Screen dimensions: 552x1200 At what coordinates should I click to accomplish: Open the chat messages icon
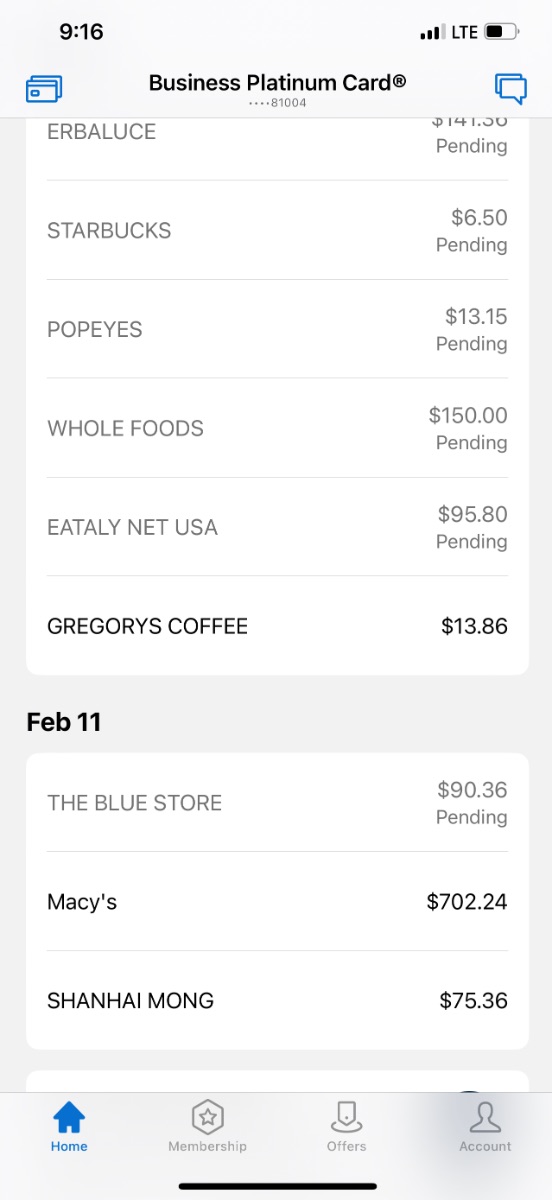[x=511, y=88]
